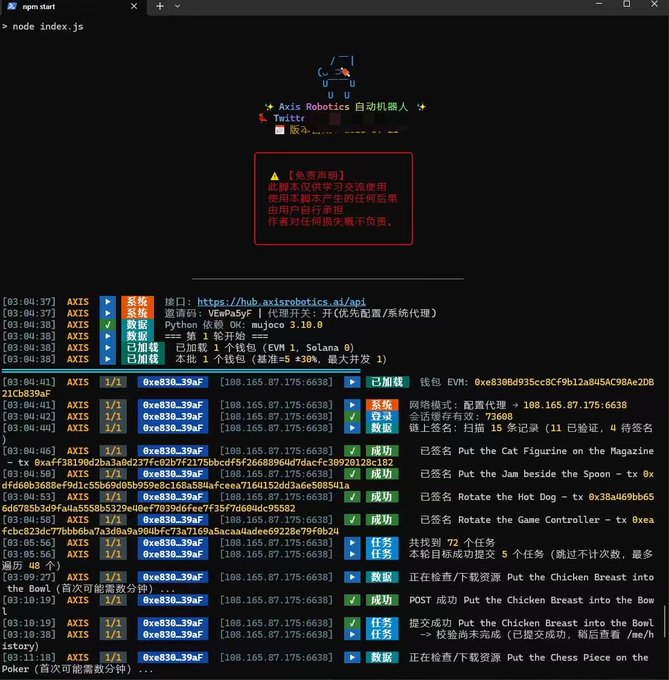Click the timestamp [03:04:58]
669x680 pixels.
pyautogui.click(x=29, y=520)
